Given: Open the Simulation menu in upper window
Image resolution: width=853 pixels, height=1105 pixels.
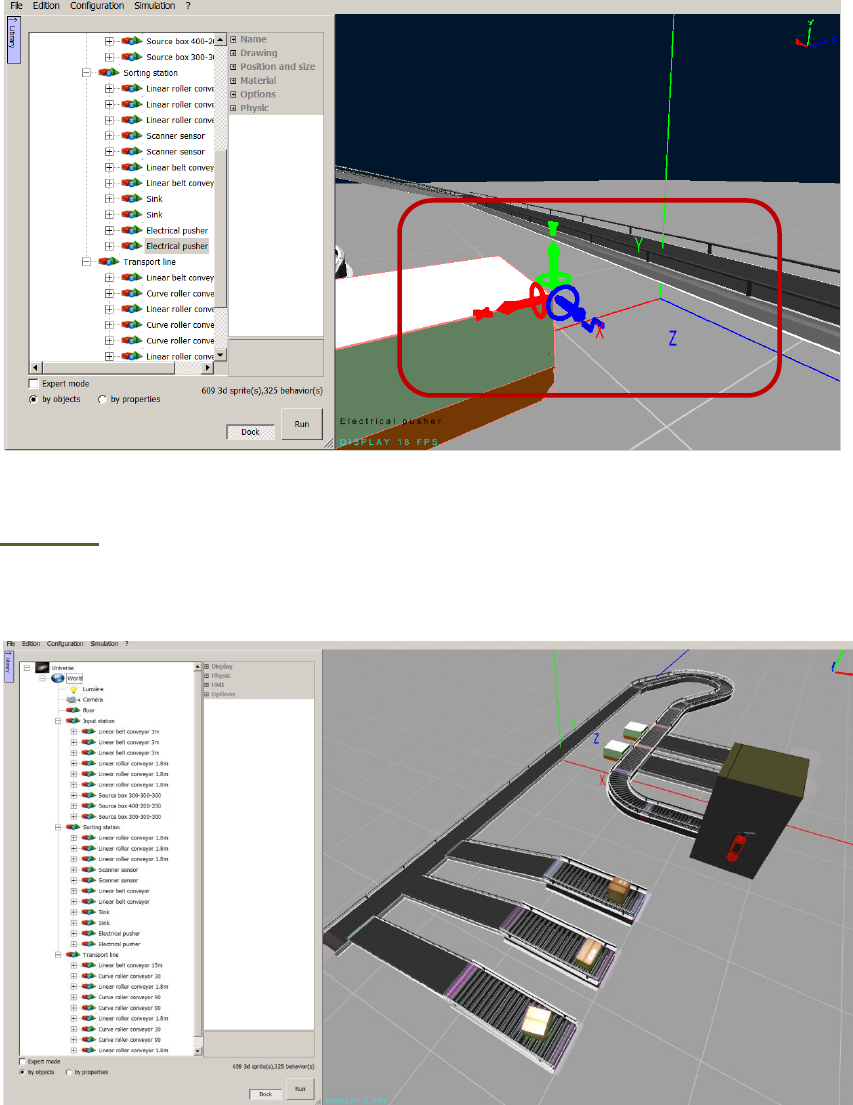Looking at the screenshot, I should 154,6.
